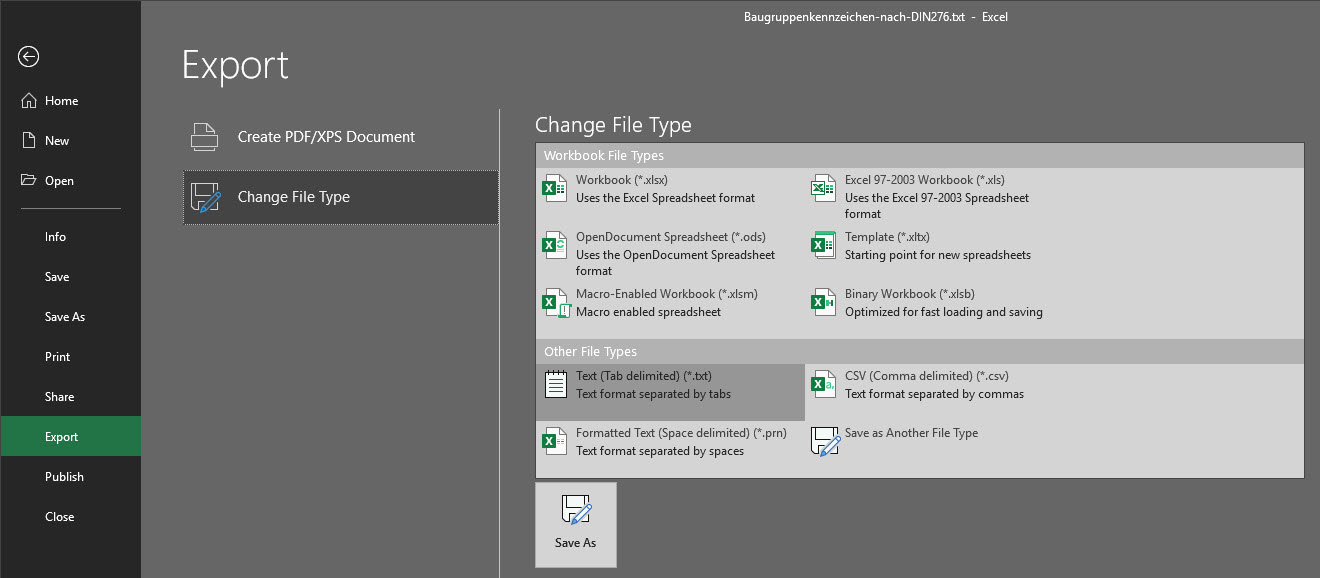Click the Save as Another File Type icon
Viewport: 1320px width, 578px height.
tap(825, 442)
